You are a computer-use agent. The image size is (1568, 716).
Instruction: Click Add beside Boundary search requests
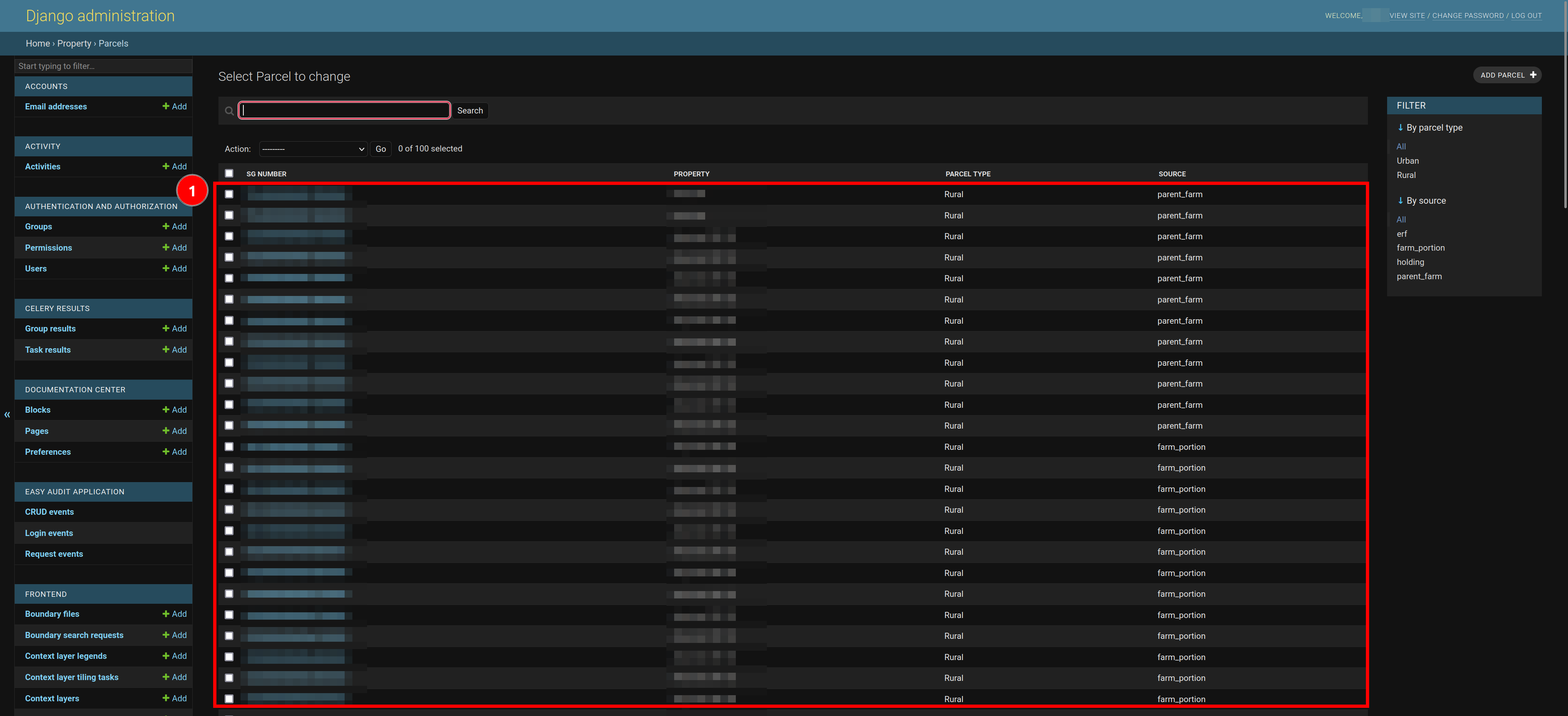pyautogui.click(x=174, y=635)
